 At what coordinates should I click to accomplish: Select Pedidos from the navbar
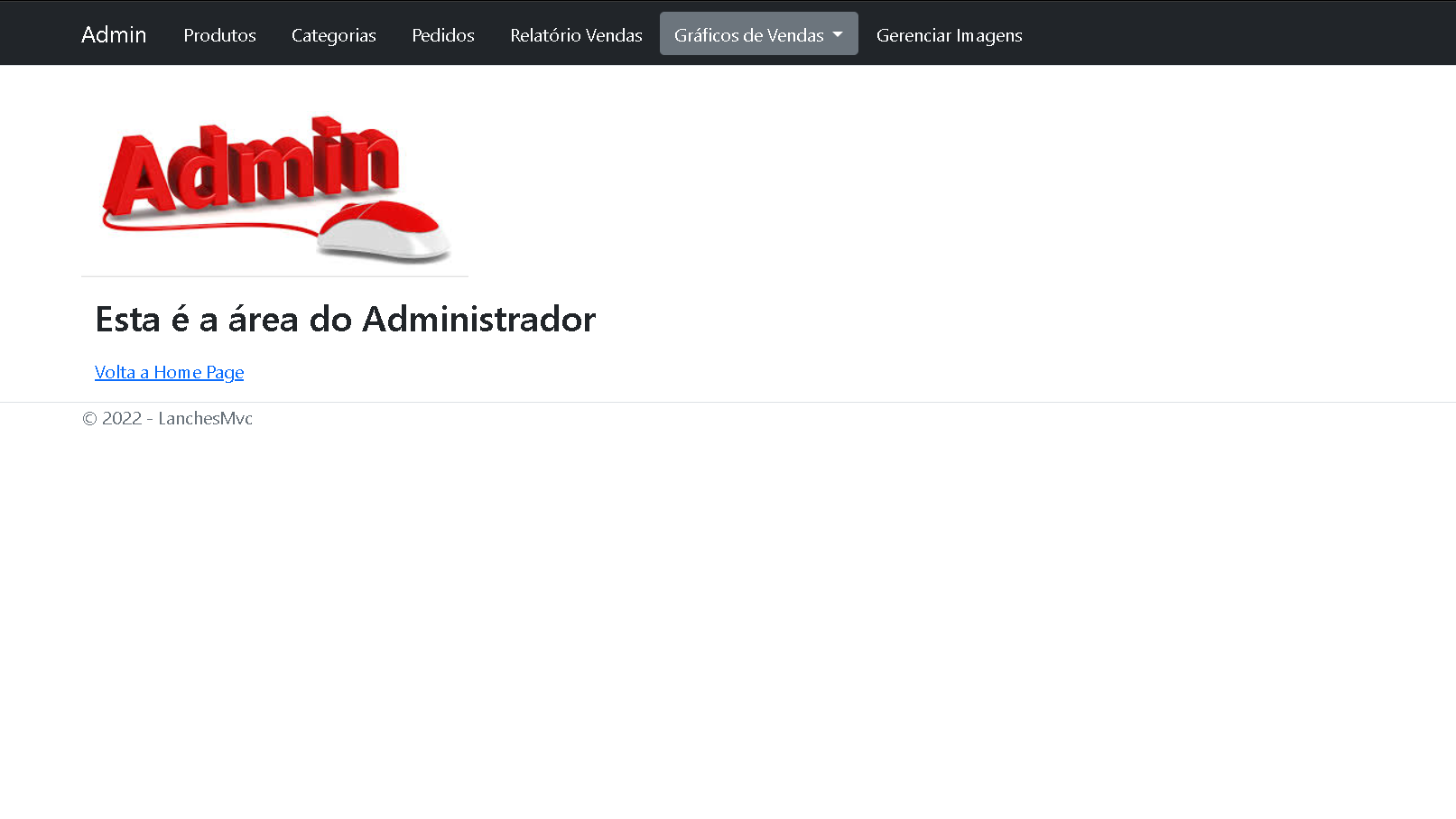(442, 35)
